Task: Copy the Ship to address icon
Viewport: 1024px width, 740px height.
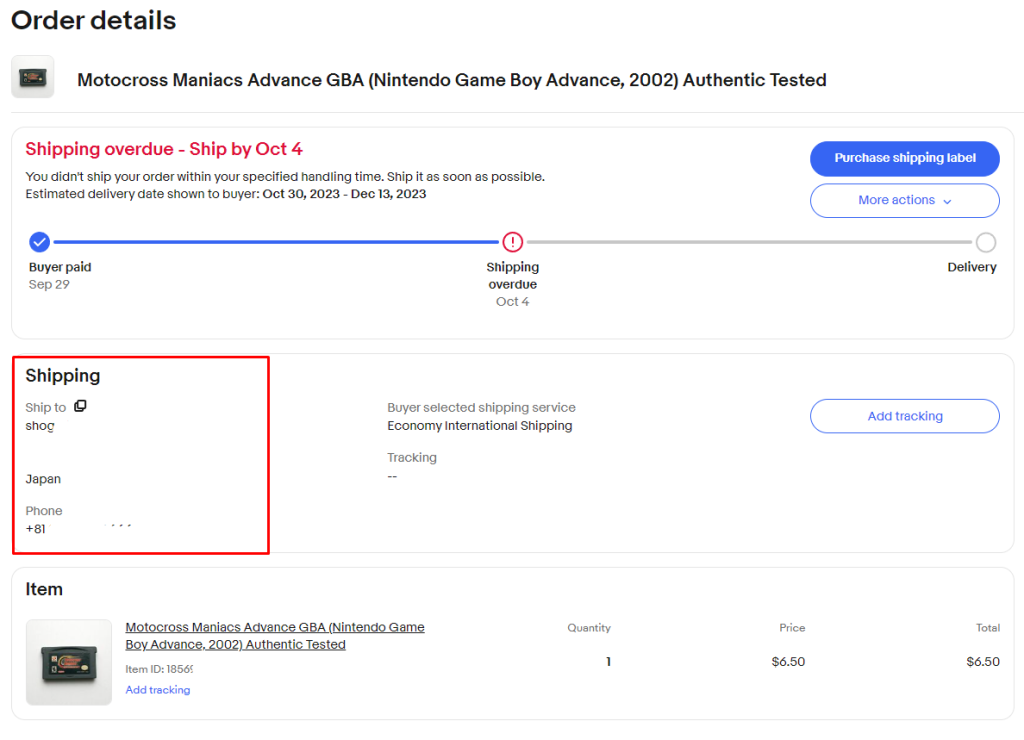Action: 80,406
